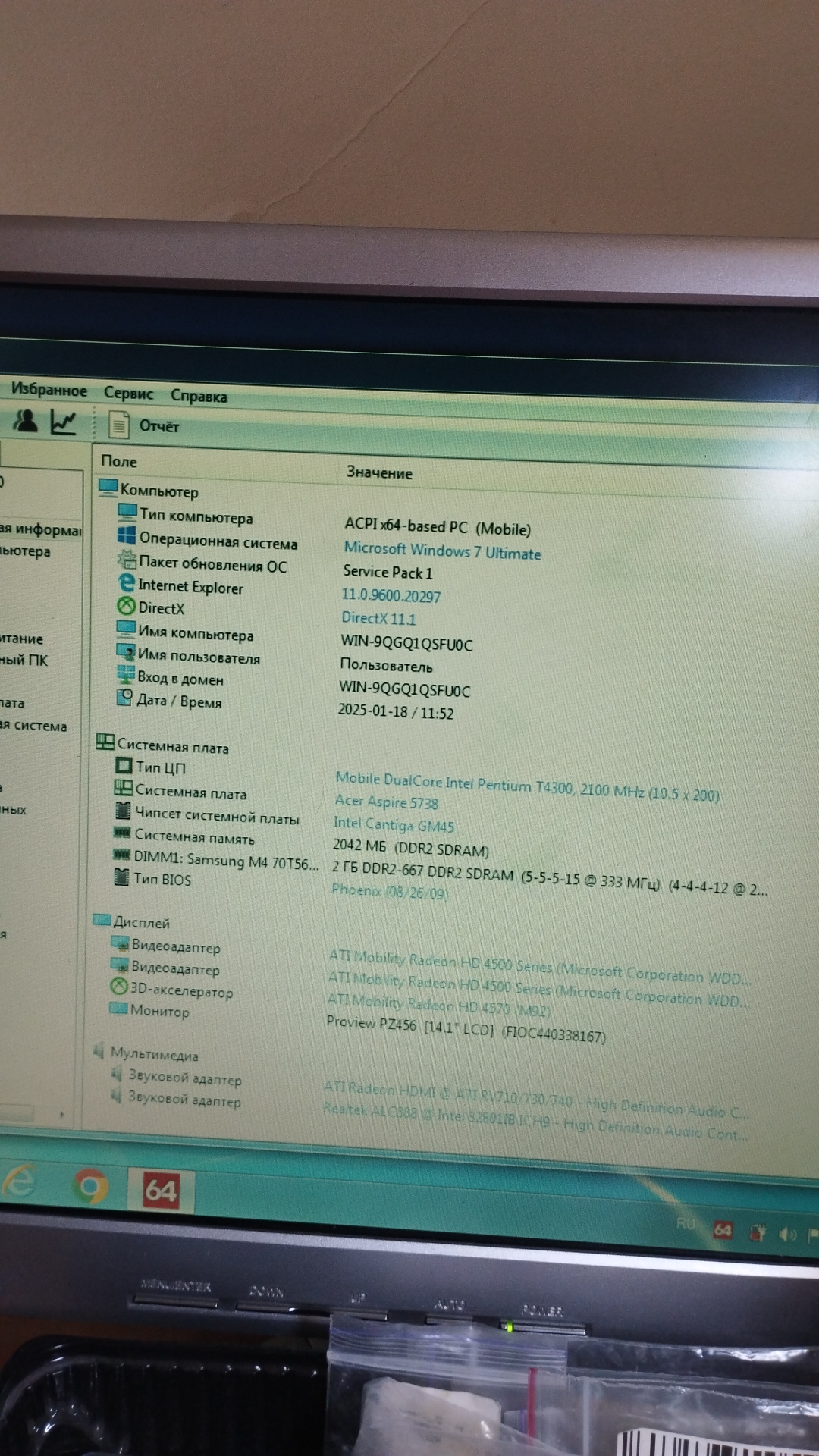Open the 11.0.9600.20297 Internet Explorer link
Image resolution: width=819 pixels, height=1456 pixels.
(x=391, y=596)
